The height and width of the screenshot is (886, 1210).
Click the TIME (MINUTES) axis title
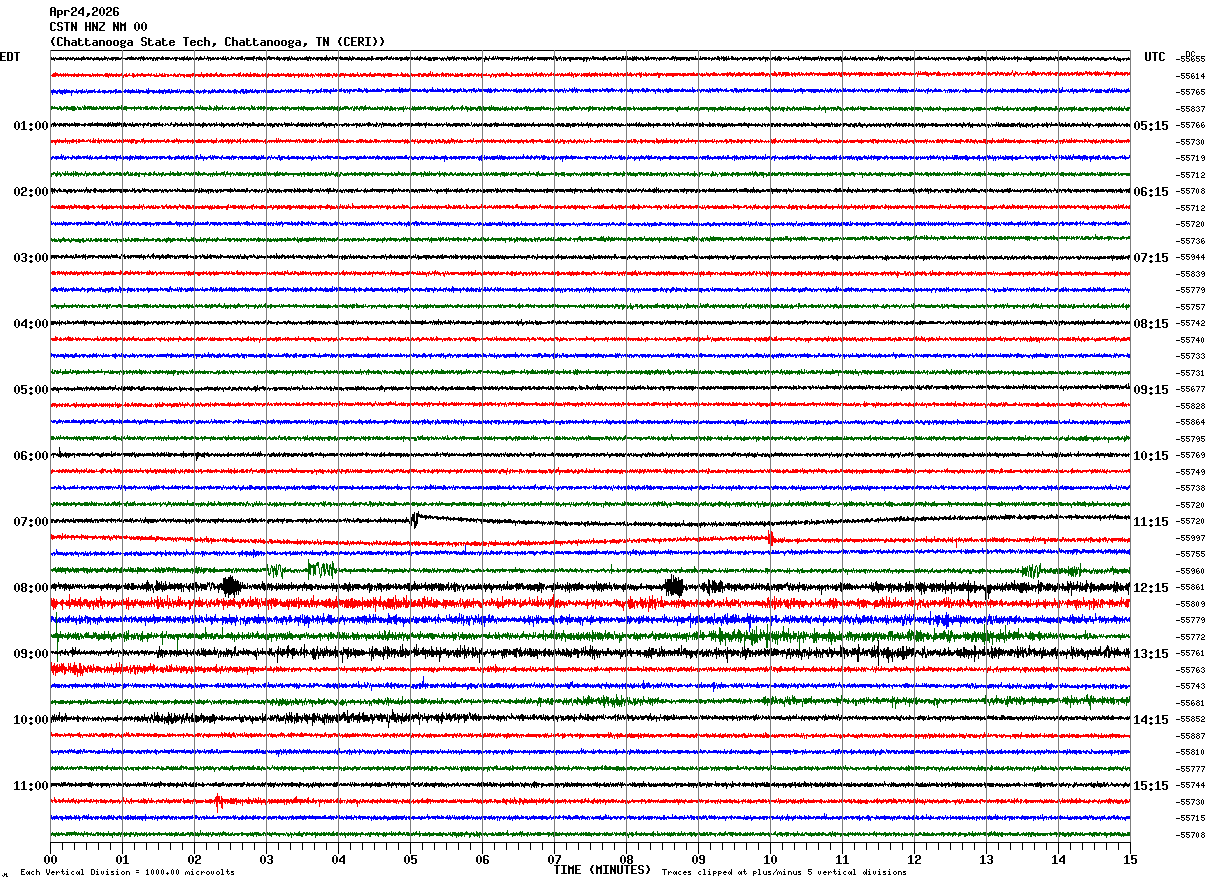pos(602,870)
